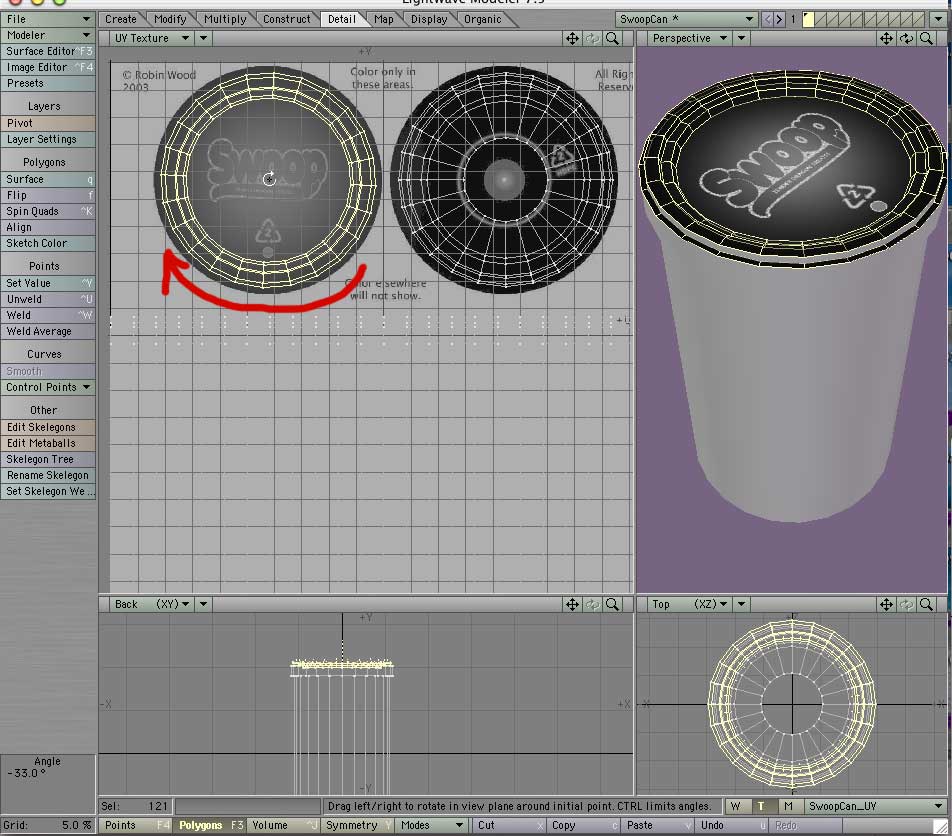Go to the previous layer bank arrow
Viewport: 952px width, 836px height.
click(767, 19)
